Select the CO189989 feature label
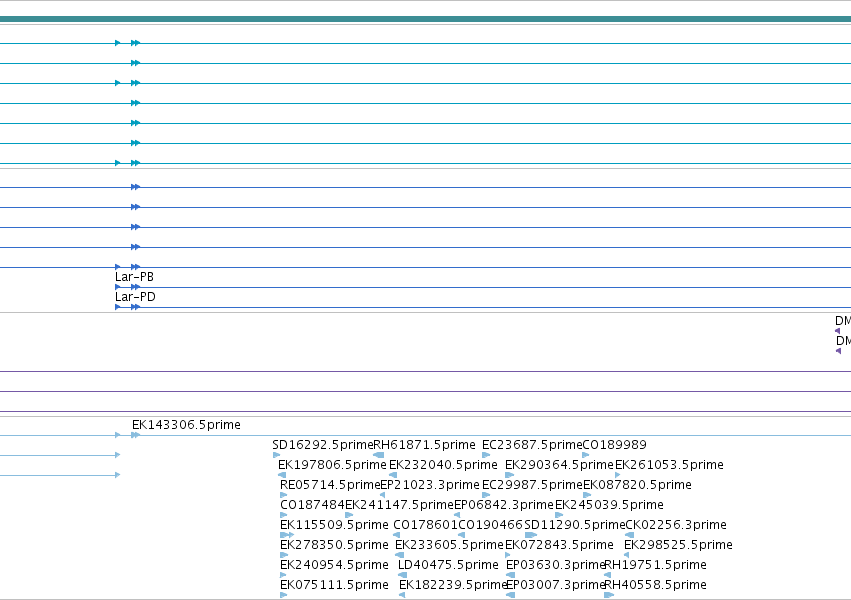 click(x=614, y=445)
